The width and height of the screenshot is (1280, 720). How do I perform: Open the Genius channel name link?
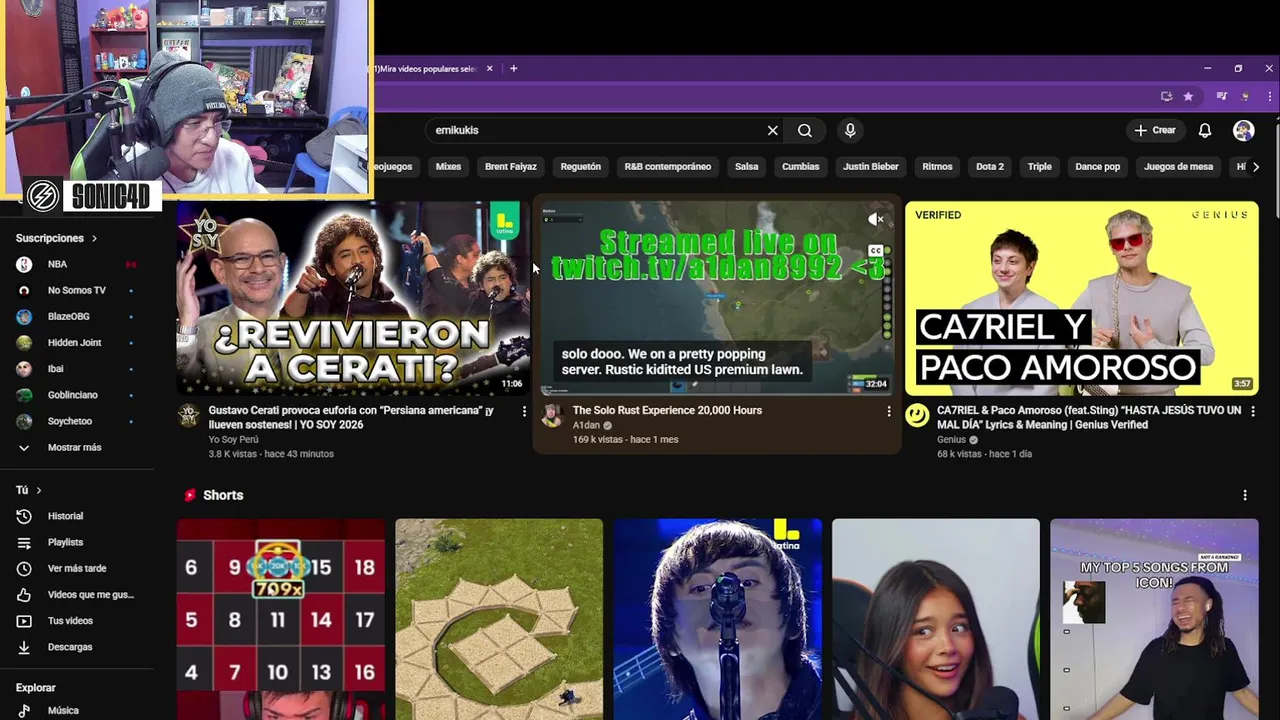point(951,439)
